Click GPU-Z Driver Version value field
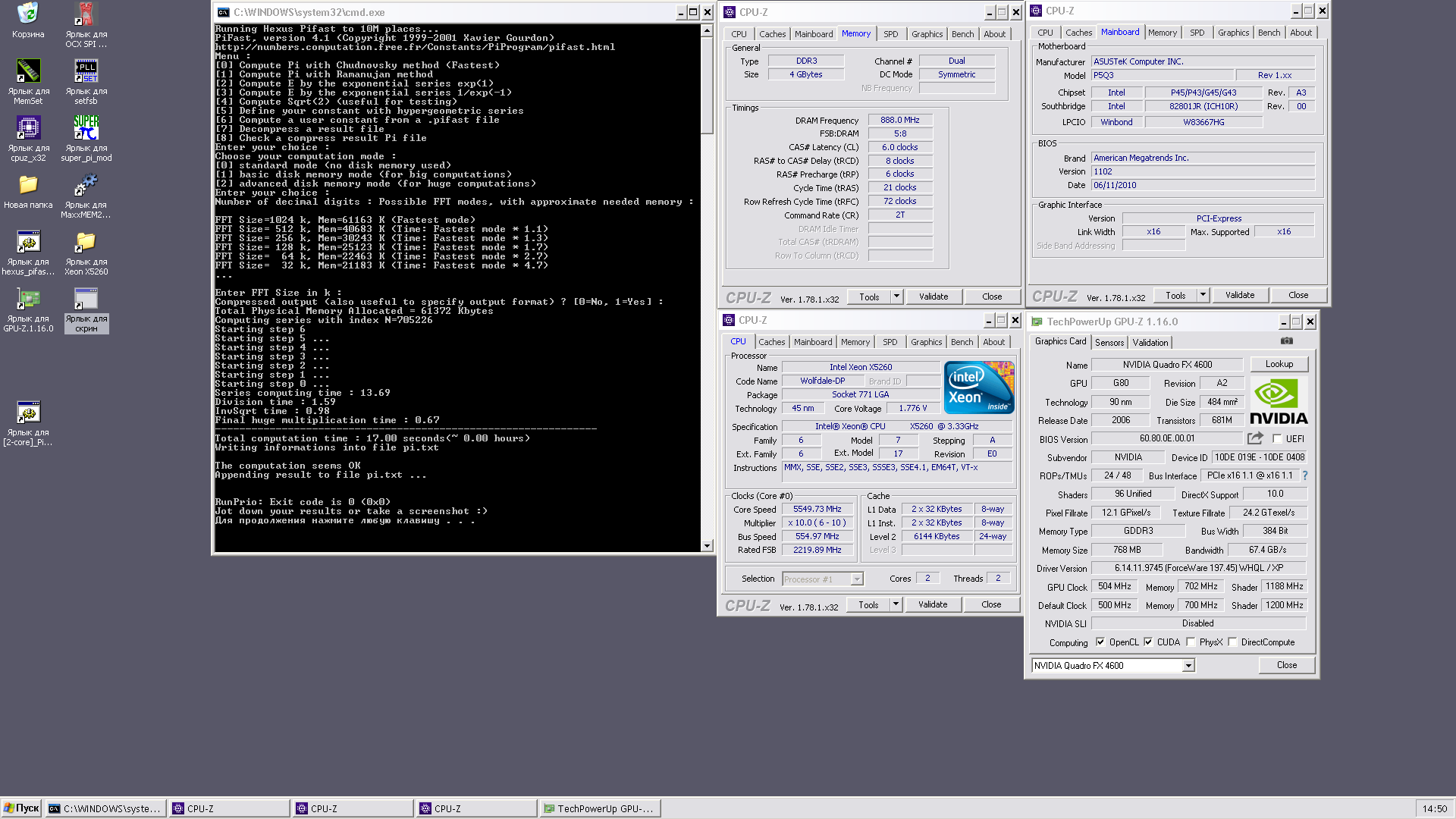This screenshot has width=1456, height=819. pyautogui.click(x=1198, y=568)
